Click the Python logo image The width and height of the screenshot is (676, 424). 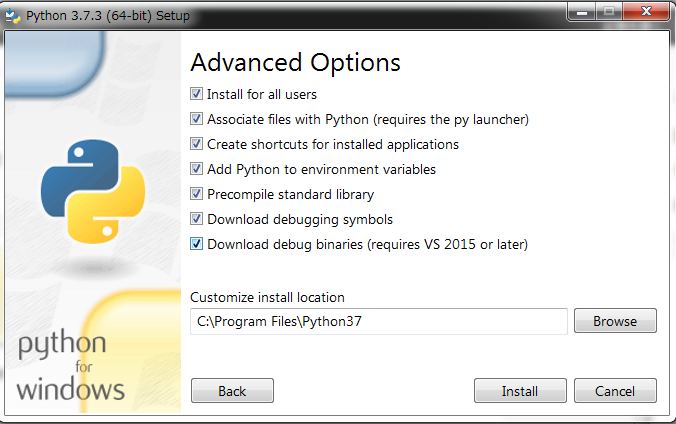coord(93,191)
